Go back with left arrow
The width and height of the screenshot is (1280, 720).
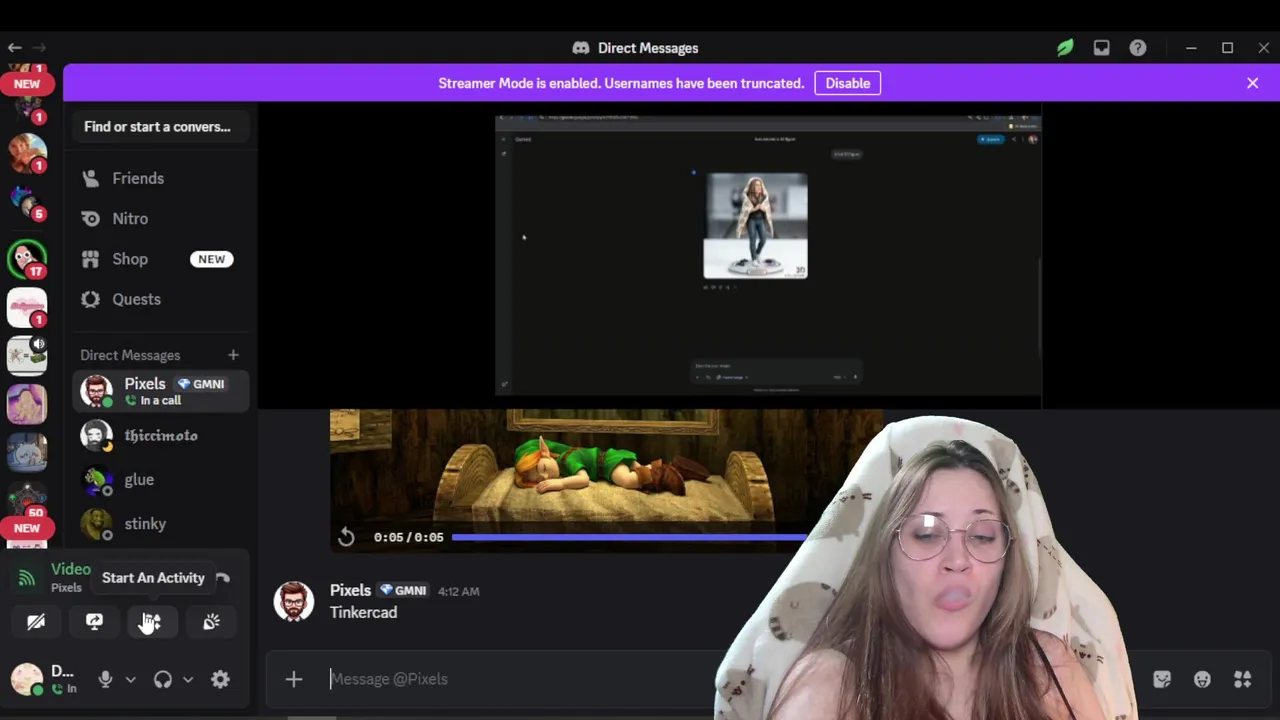click(x=14, y=48)
